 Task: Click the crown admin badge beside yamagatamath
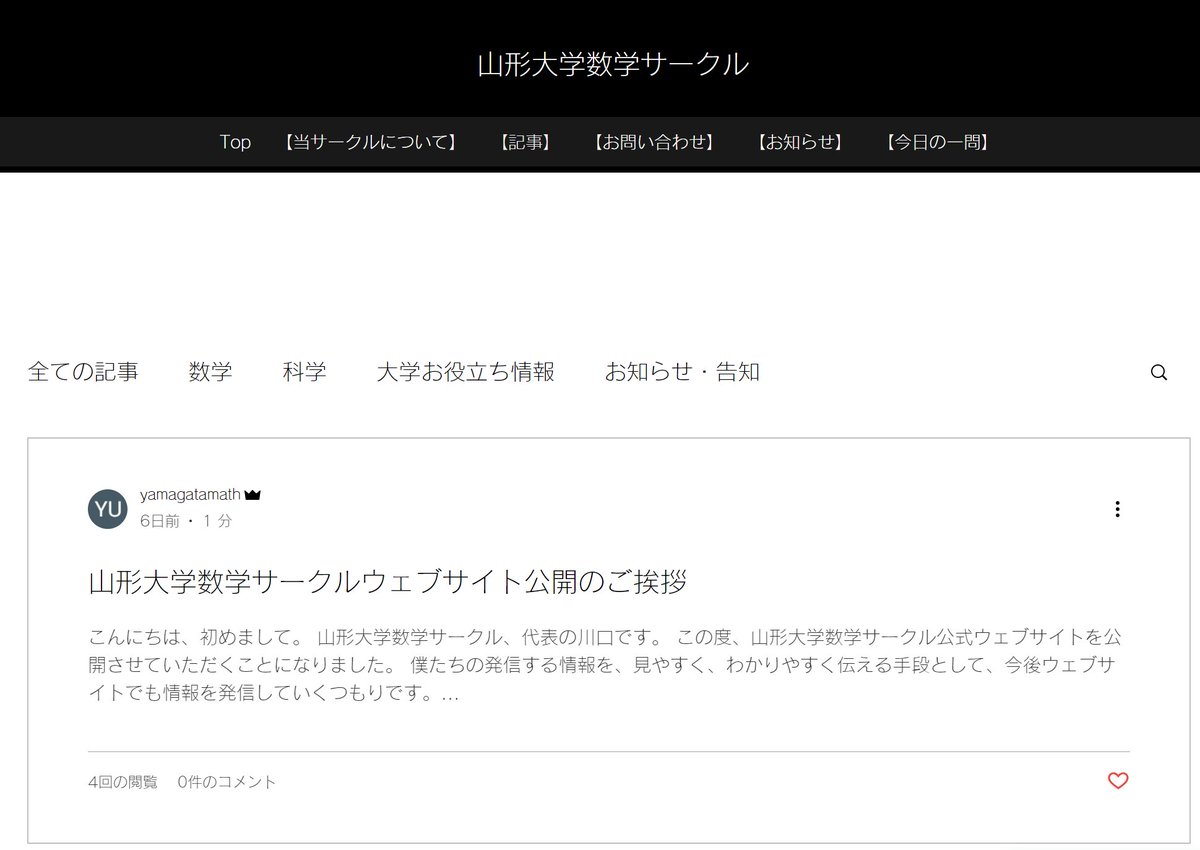(252, 495)
